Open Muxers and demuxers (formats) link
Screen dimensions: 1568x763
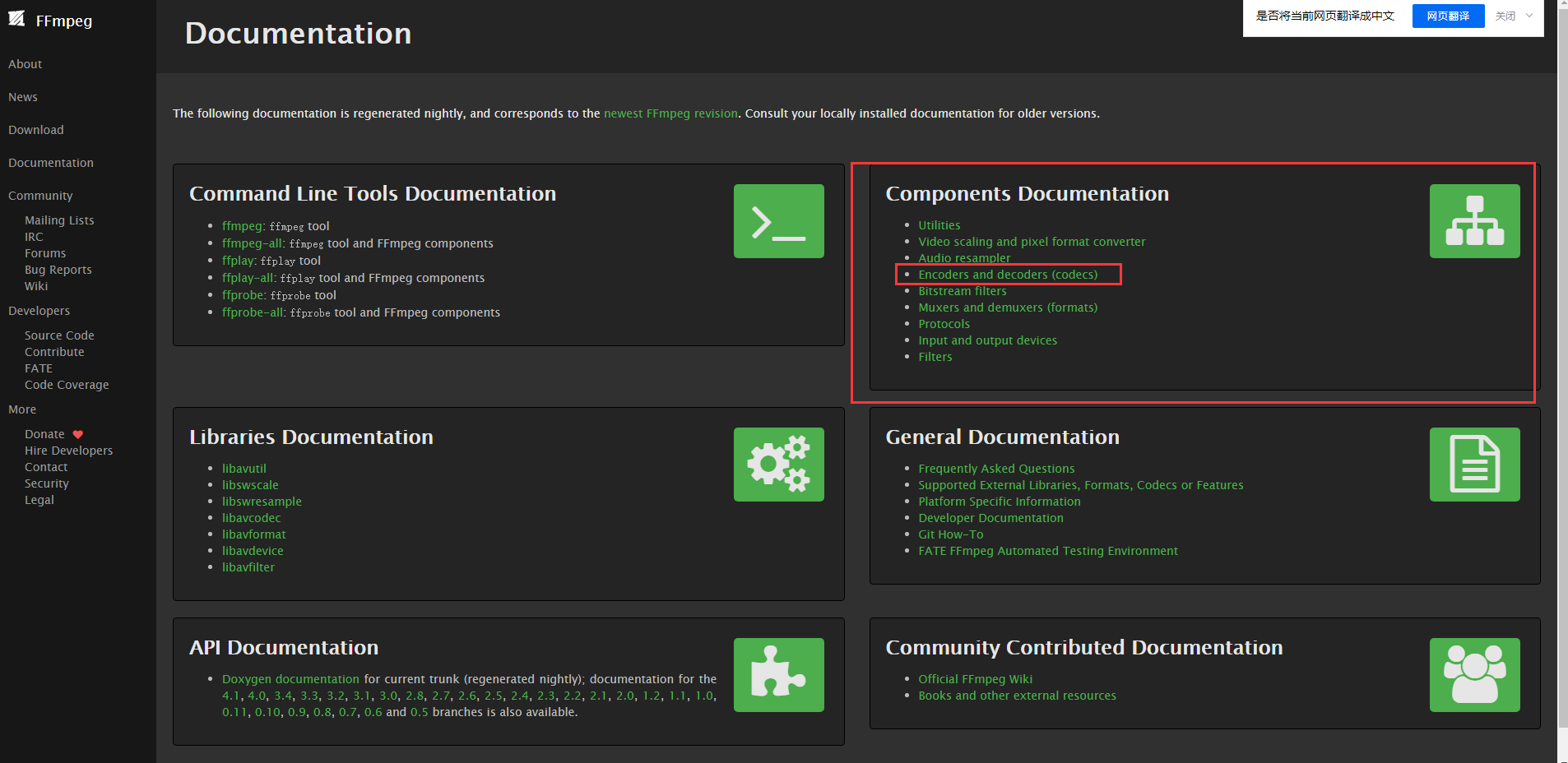click(1008, 308)
